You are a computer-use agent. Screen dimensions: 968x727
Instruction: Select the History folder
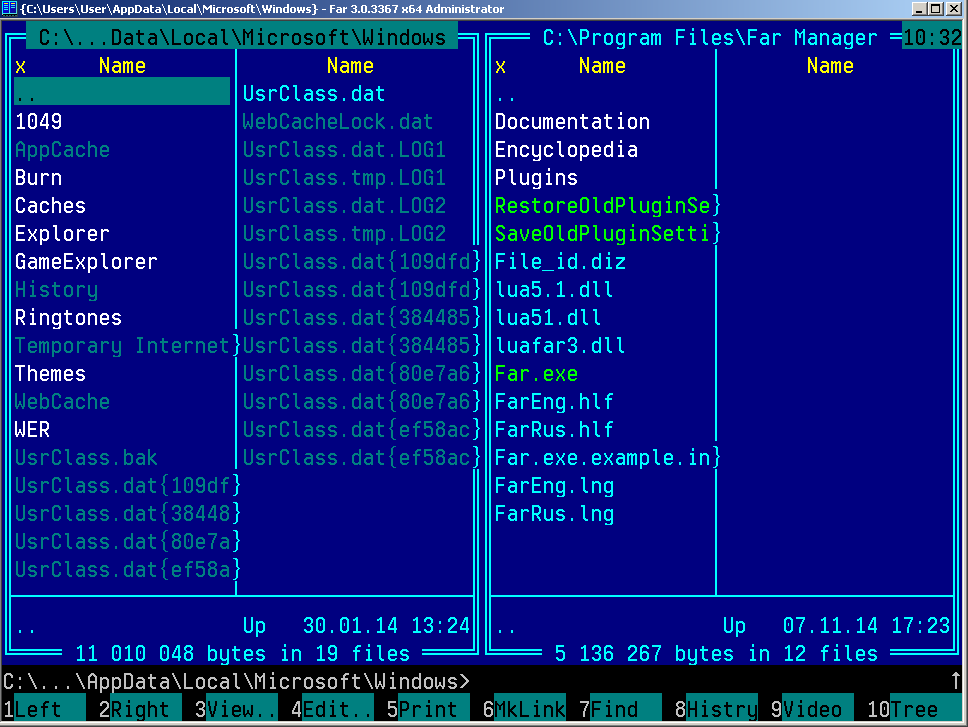pos(56,290)
